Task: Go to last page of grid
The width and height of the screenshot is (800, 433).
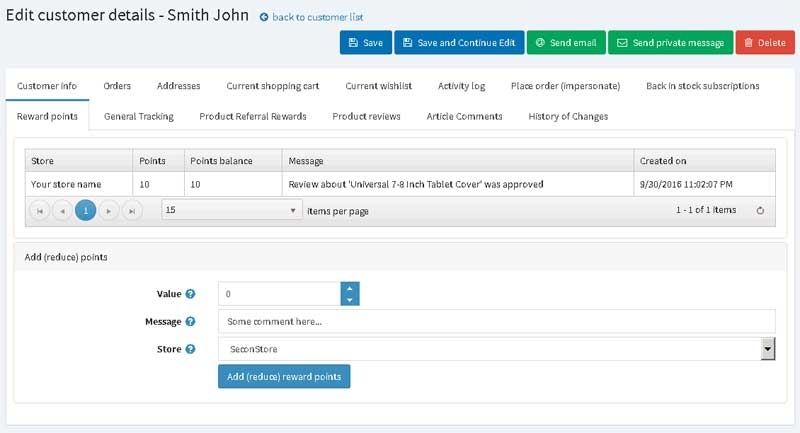Action: tap(132, 211)
